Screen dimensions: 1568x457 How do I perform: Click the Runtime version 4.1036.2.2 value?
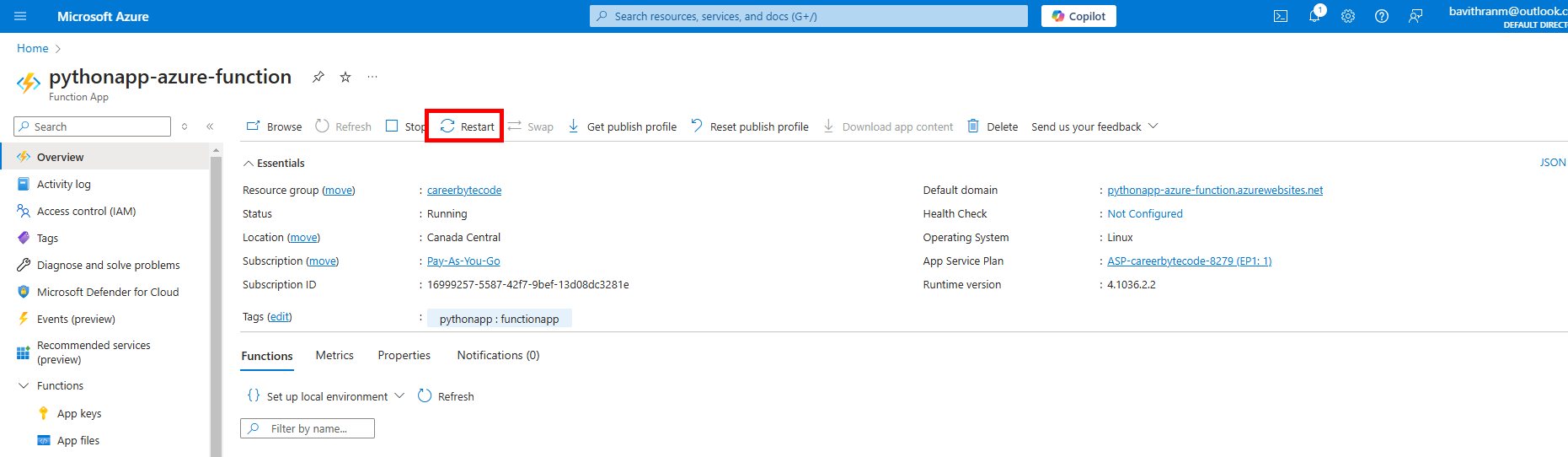1132,284
